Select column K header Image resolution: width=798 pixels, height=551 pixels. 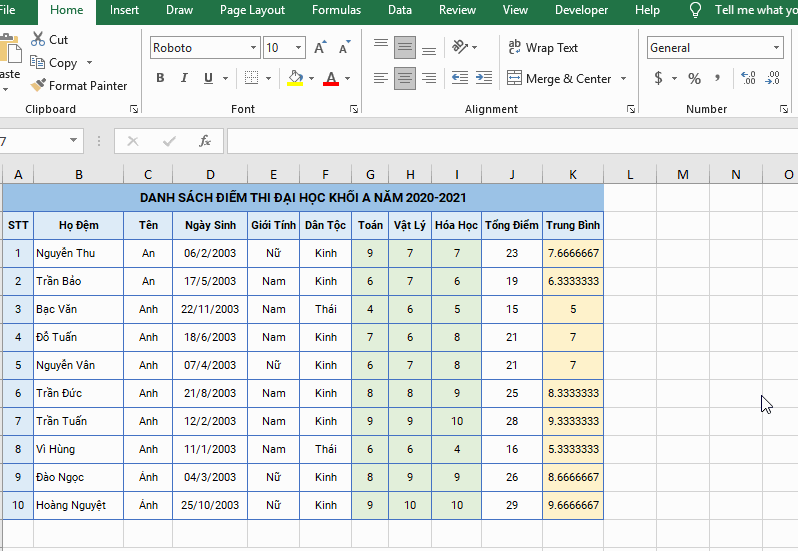click(x=573, y=175)
